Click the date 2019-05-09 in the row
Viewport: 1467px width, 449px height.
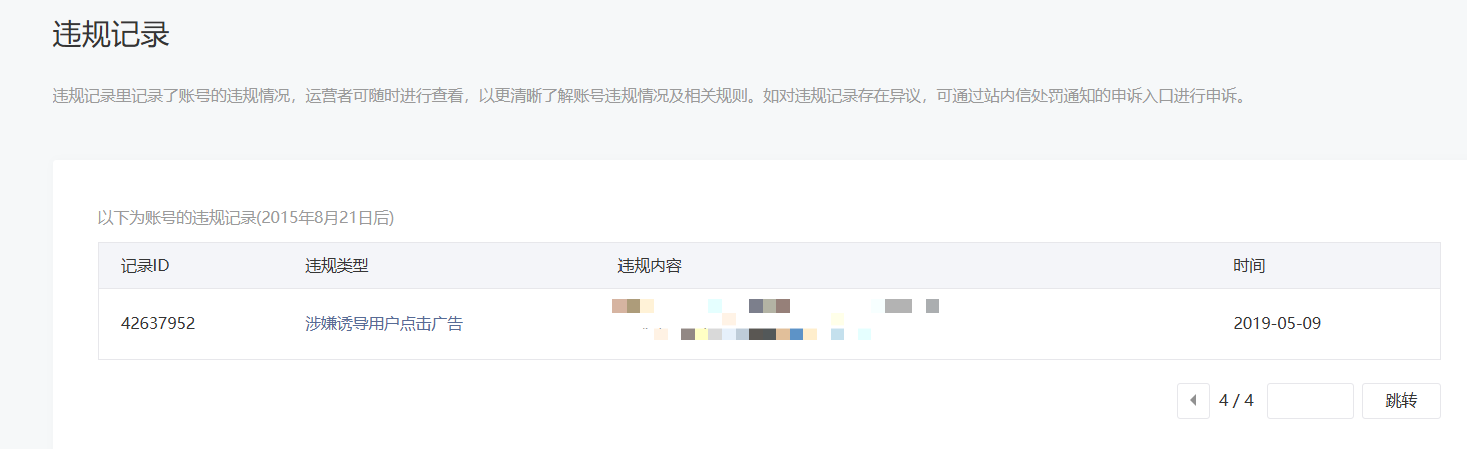(x=1278, y=324)
